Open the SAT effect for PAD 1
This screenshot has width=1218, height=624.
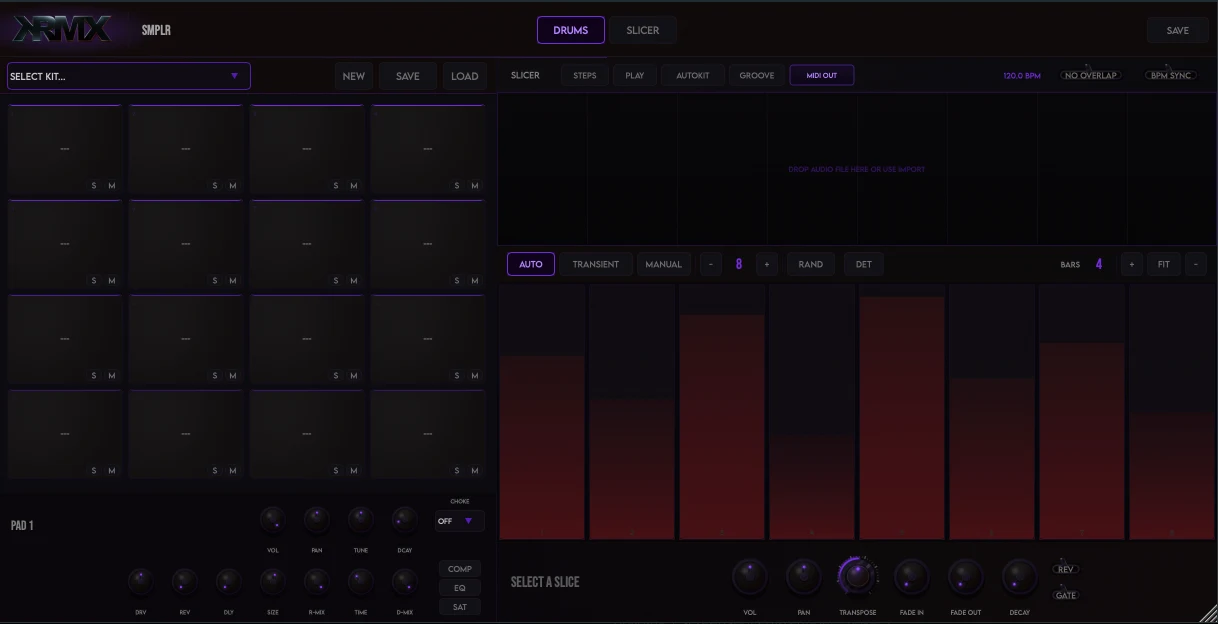(460, 607)
